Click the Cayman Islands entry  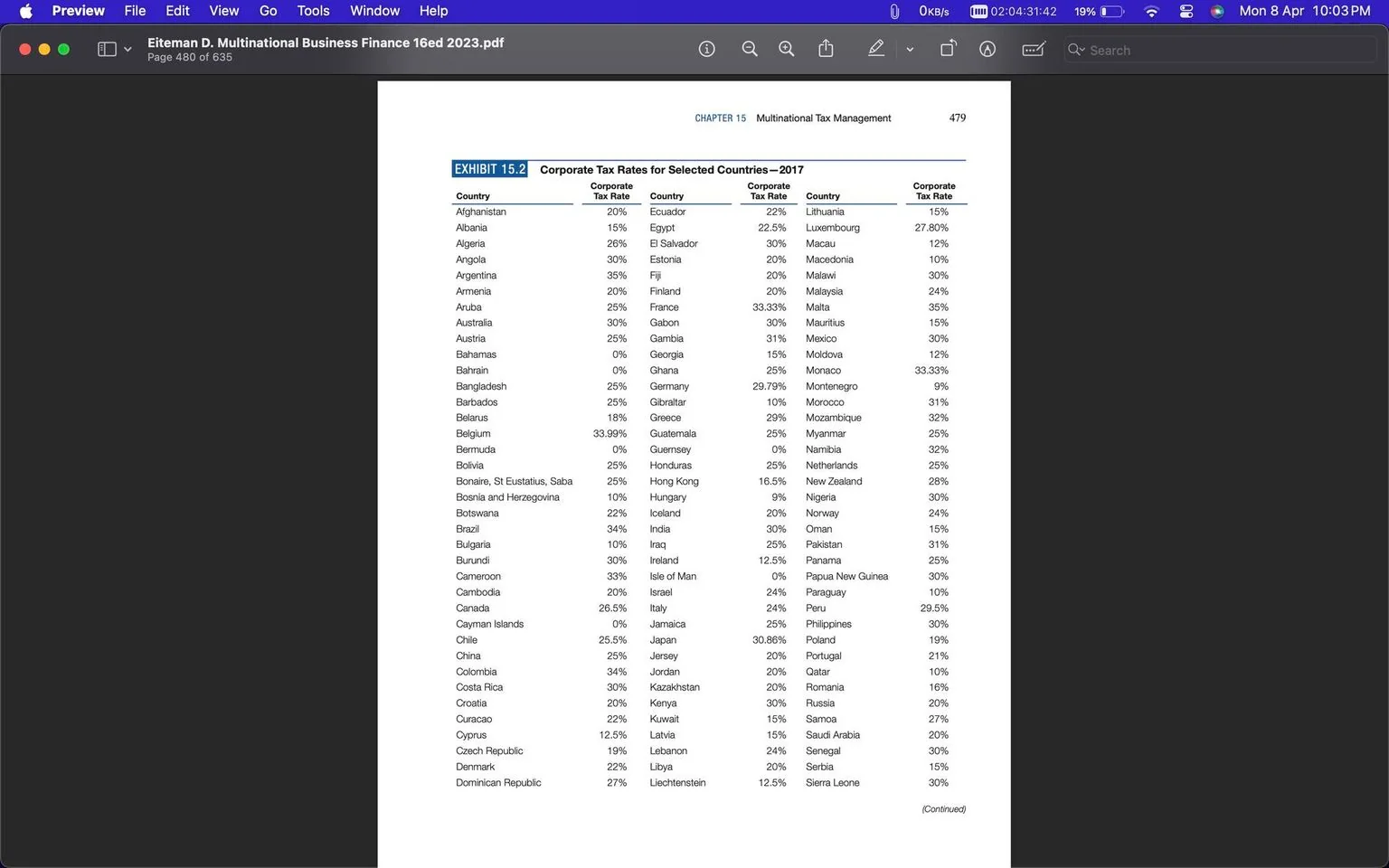pos(489,624)
